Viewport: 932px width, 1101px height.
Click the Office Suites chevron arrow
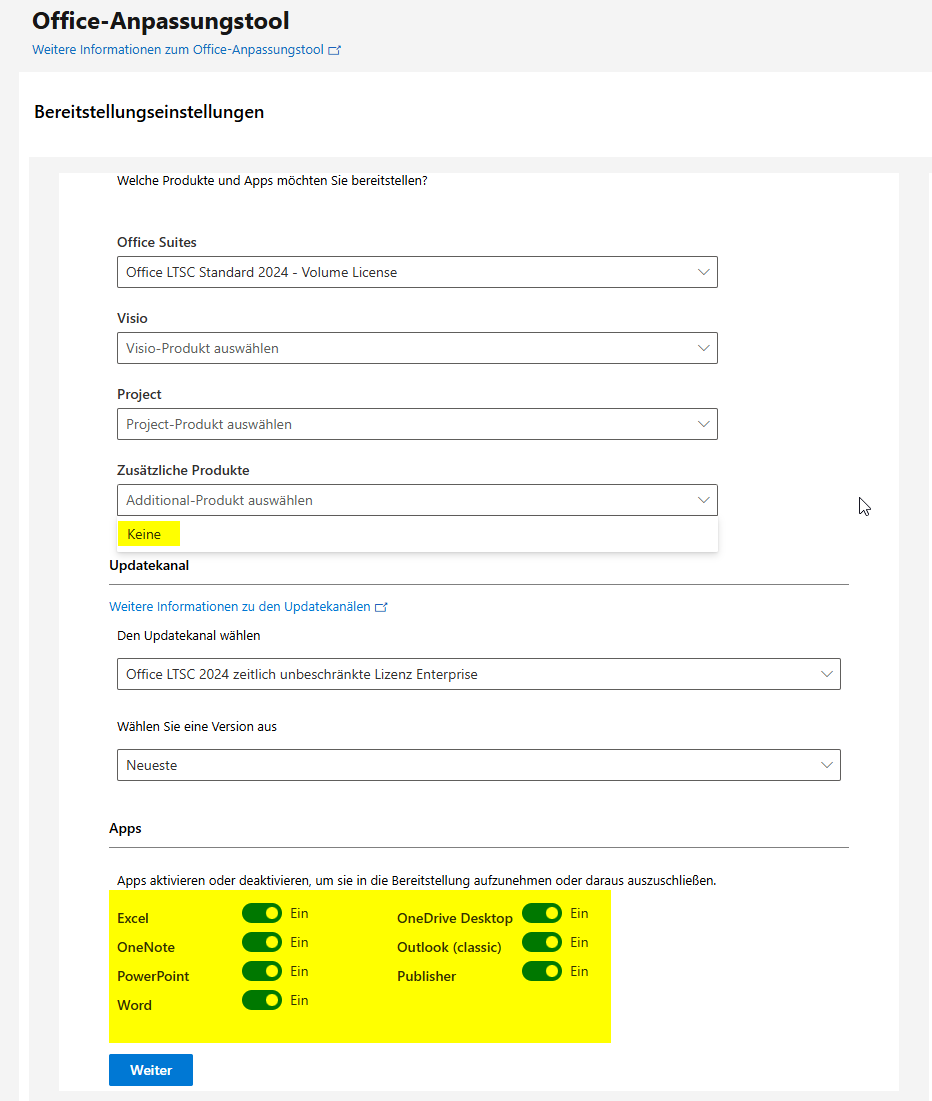coord(703,272)
